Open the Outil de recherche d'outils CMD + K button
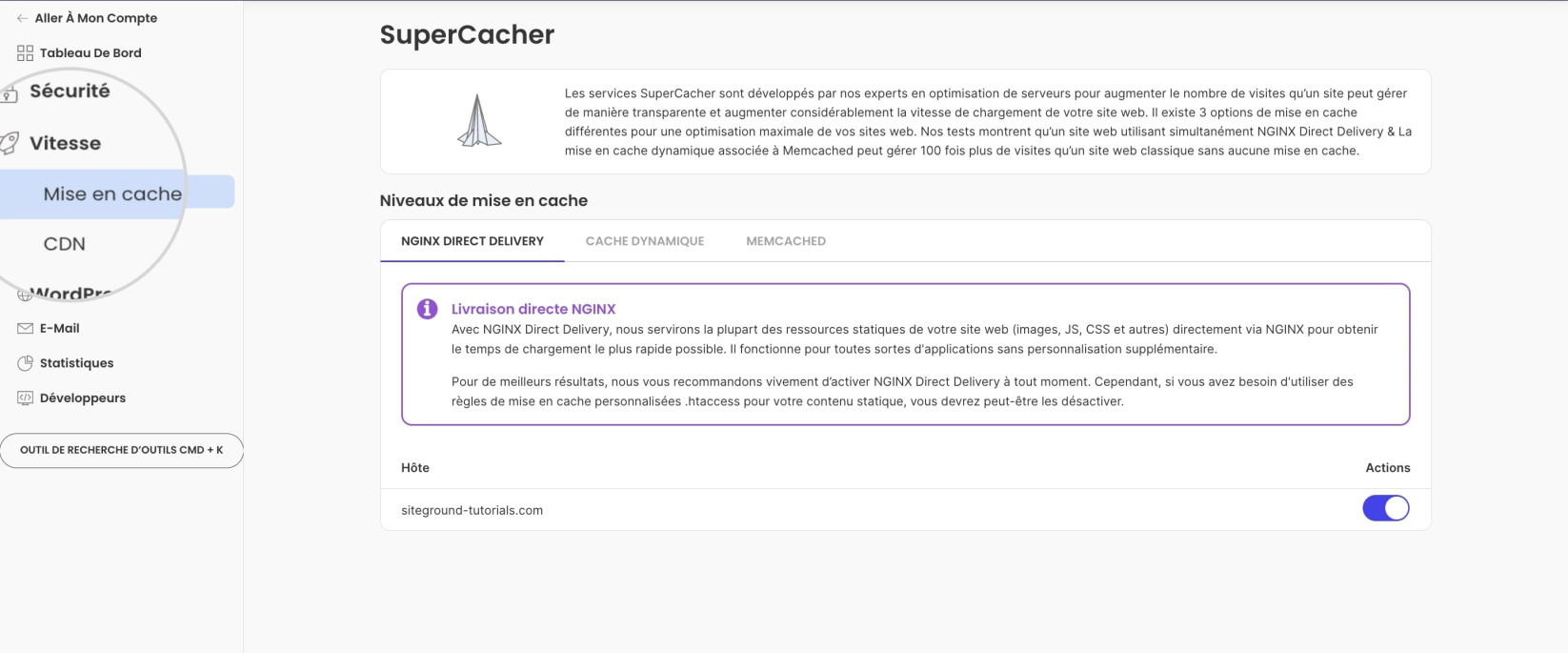 [121, 450]
